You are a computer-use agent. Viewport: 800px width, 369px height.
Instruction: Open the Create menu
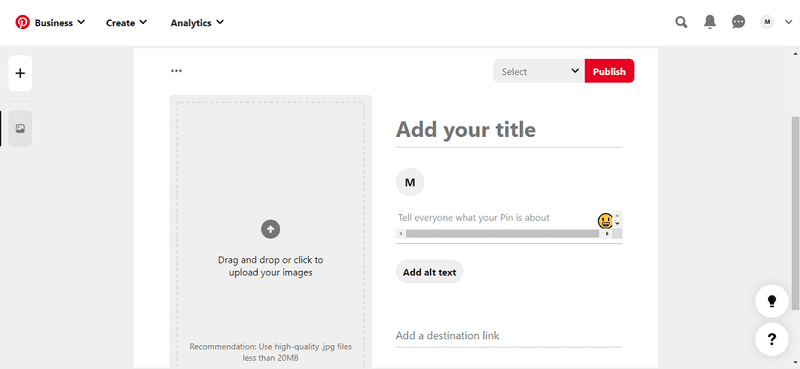click(x=127, y=22)
